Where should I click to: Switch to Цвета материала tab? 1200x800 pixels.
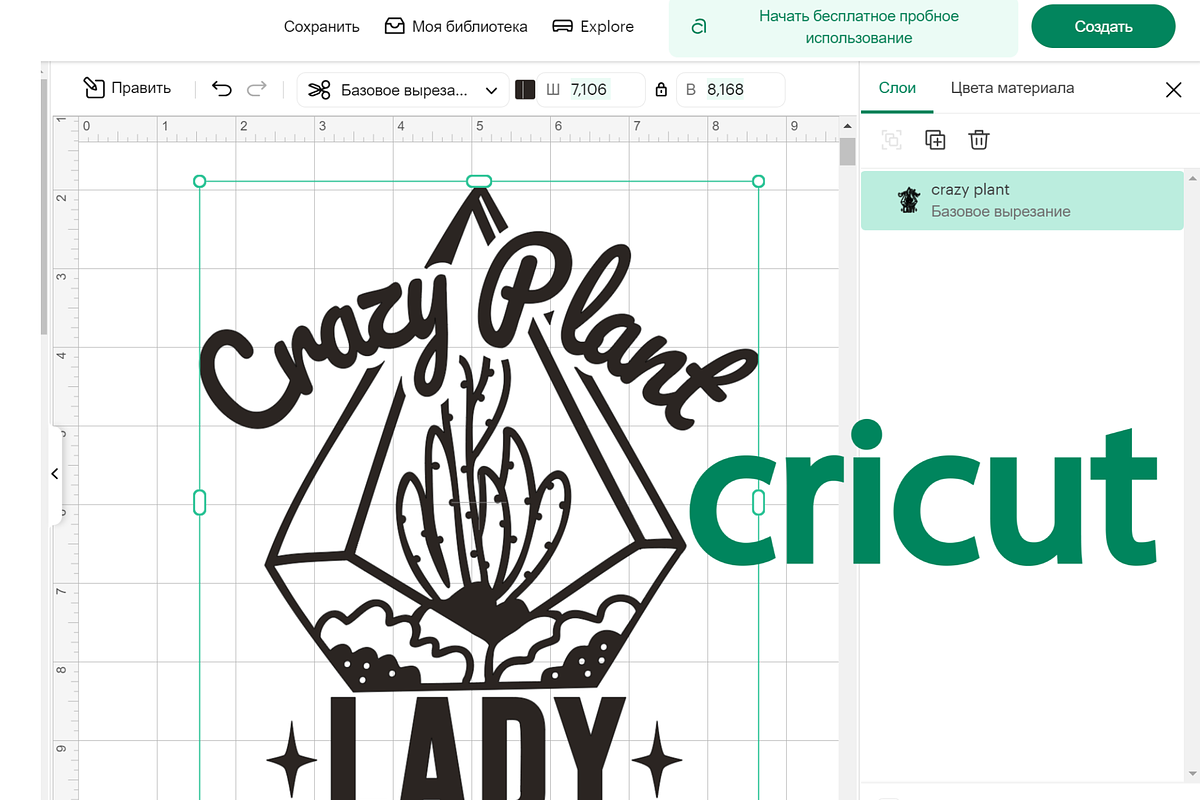pyautogui.click(x=1012, y=88)
